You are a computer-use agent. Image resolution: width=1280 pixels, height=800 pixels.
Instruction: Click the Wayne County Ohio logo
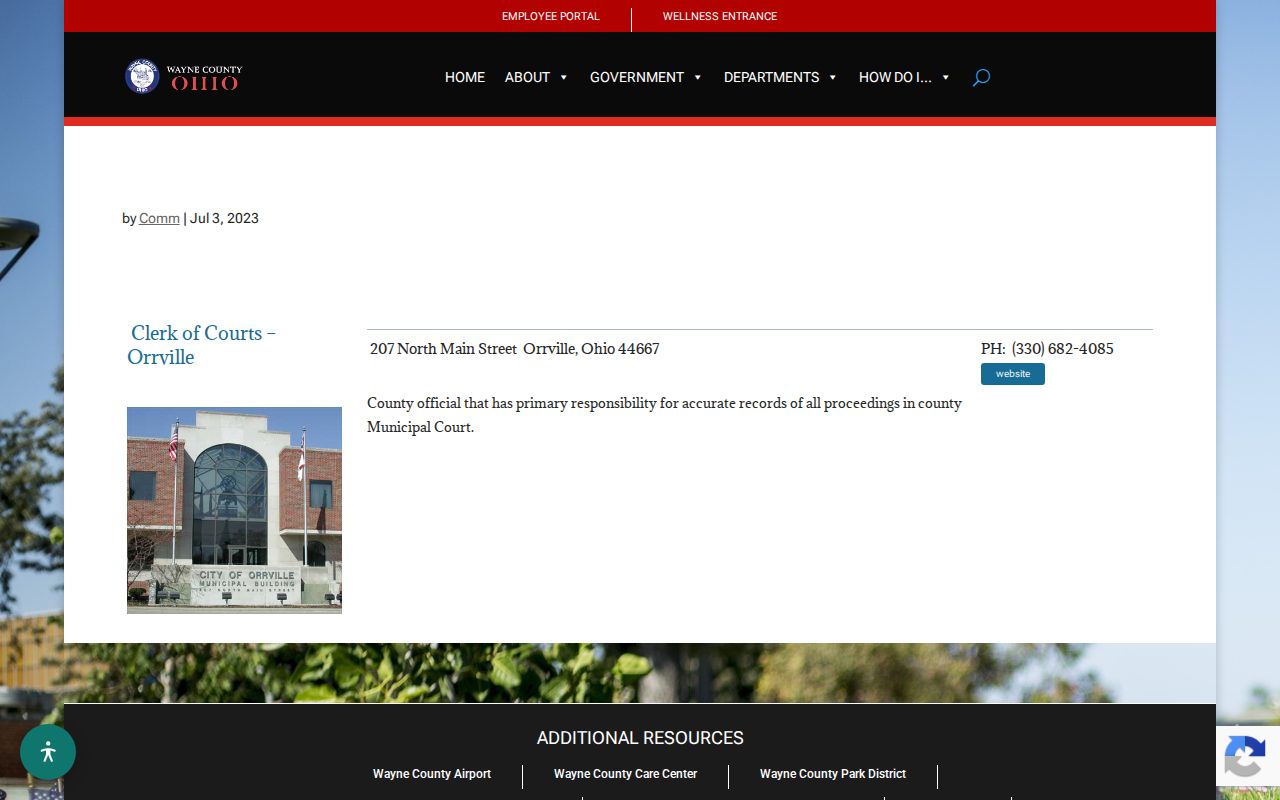(x=184, y=77)
